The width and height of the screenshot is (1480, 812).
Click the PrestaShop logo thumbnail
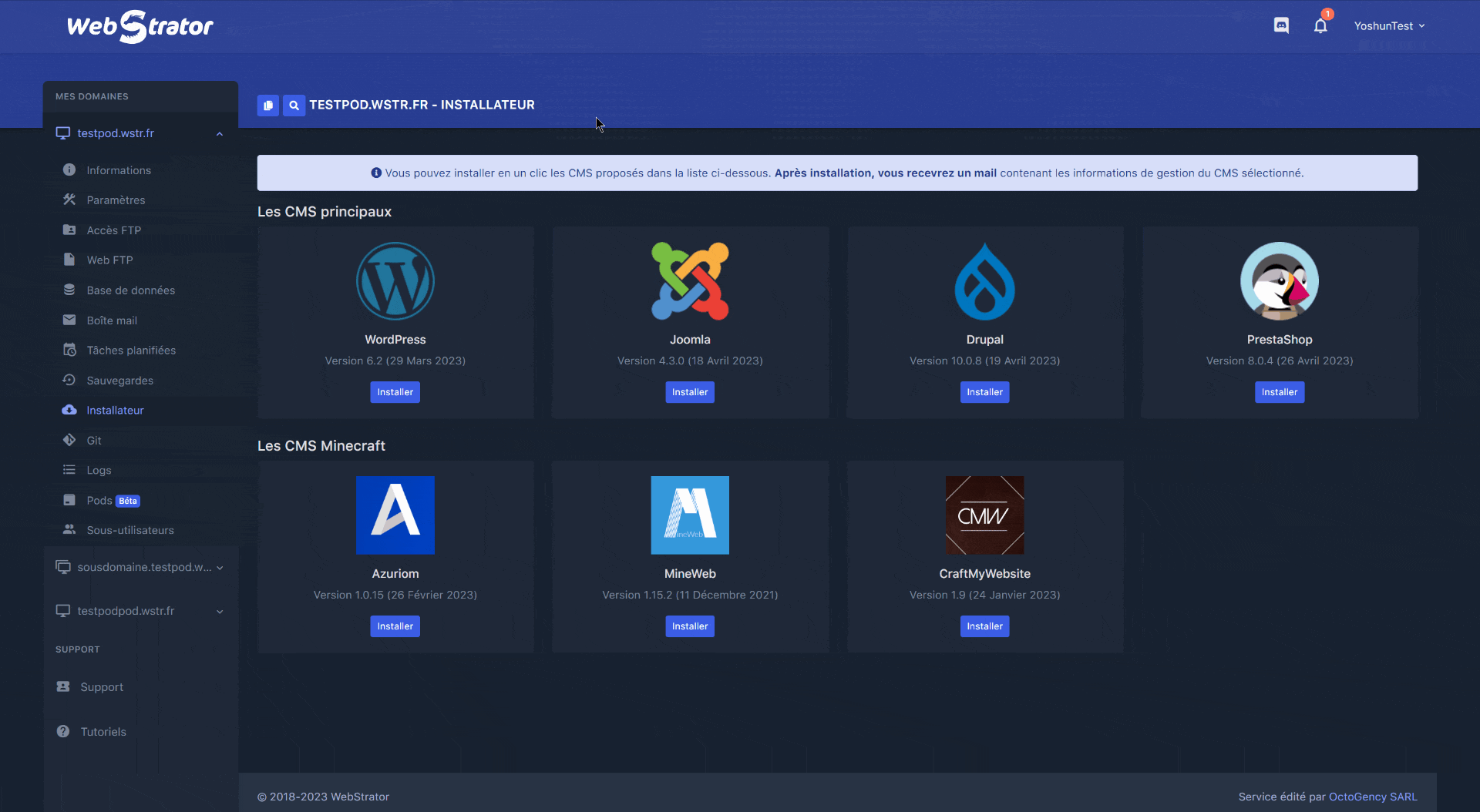(x=1280, y=281)
